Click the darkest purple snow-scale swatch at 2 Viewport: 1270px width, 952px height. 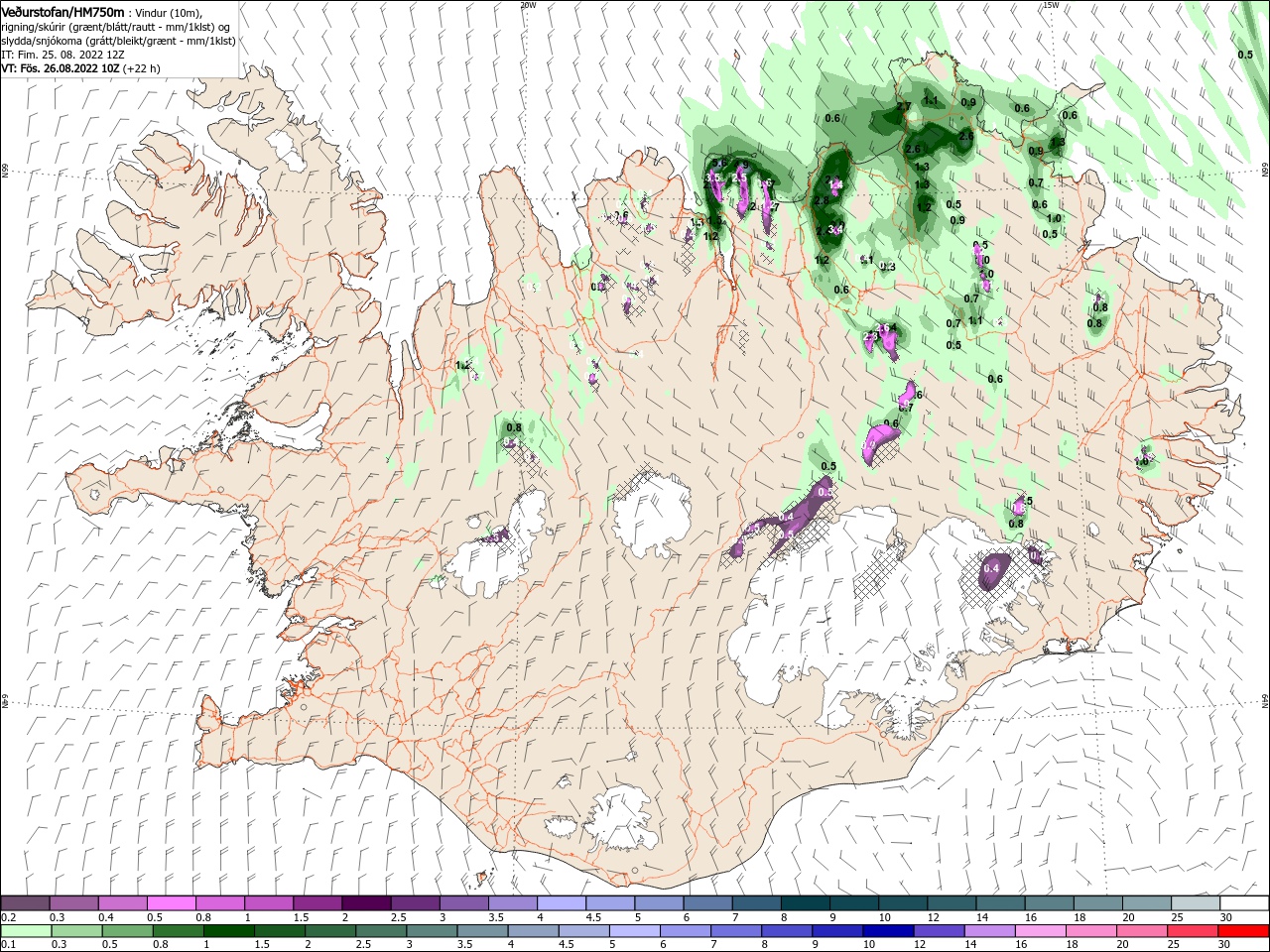(x=366, y=903)
